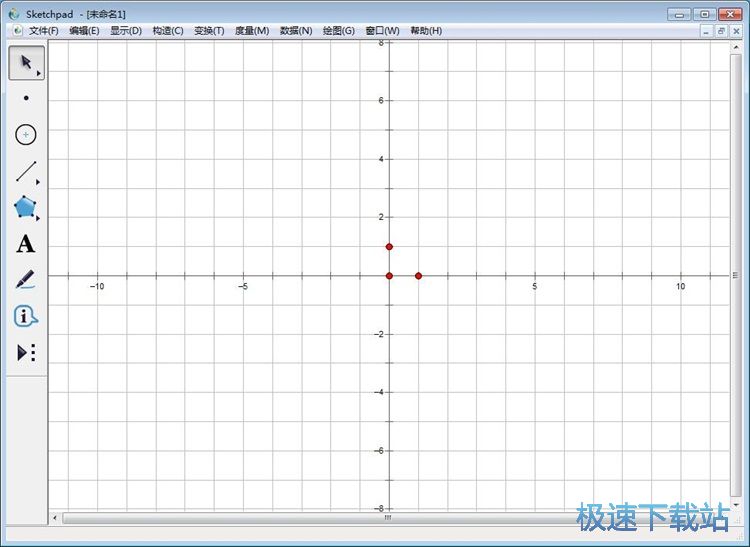The width and height of the screenshot is (750, 547).
Task: Select the Straightedge segment tool
Action: point(26,171)
